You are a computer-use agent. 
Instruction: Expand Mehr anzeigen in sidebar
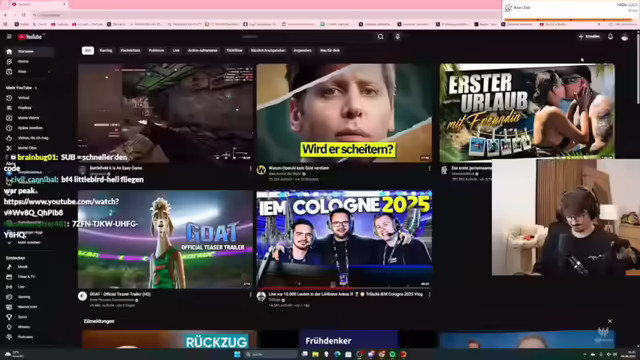(x=29, y=242)
